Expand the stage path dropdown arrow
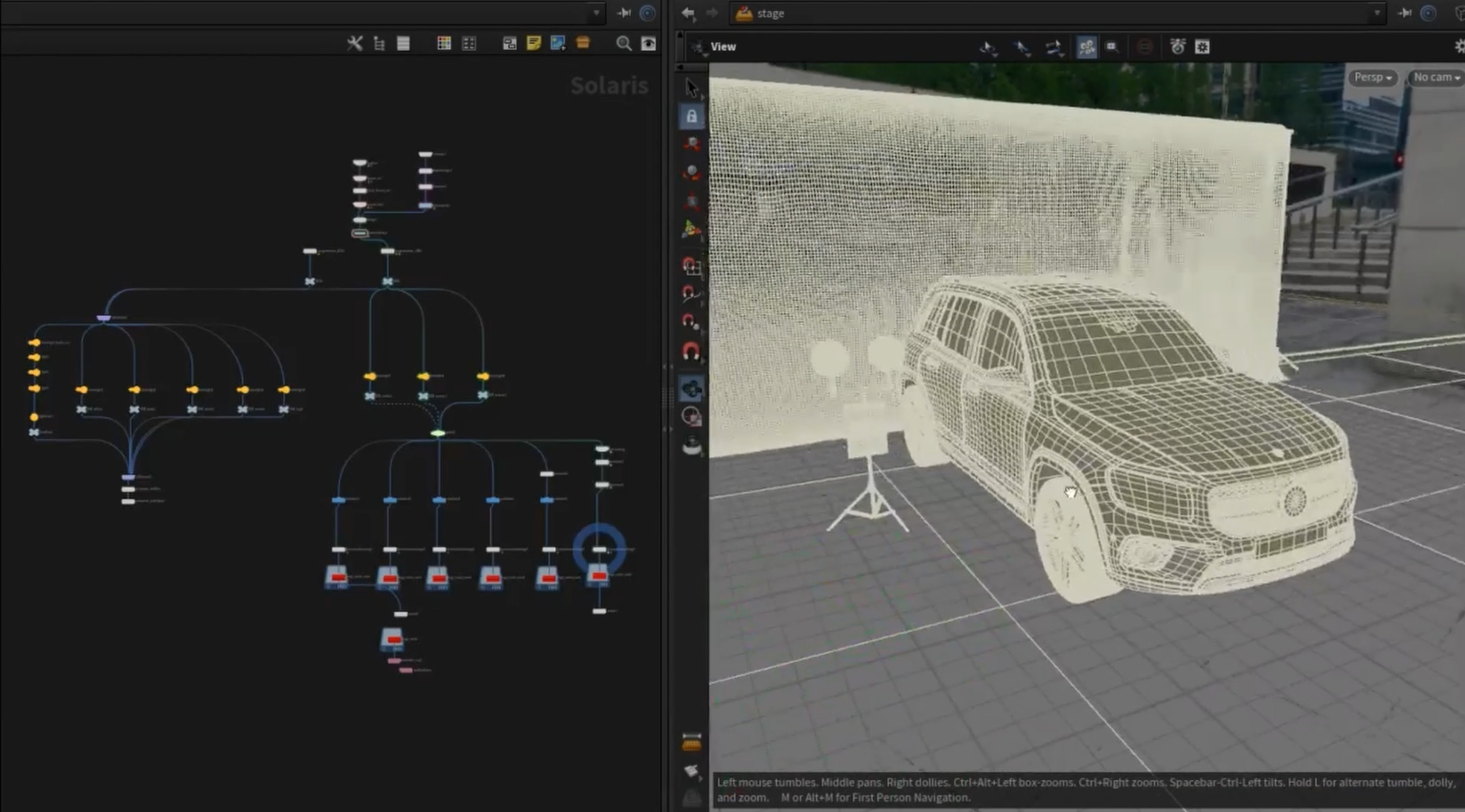Image resolution: width=1465 pixels, height=812 pixels. (1377, 13)
